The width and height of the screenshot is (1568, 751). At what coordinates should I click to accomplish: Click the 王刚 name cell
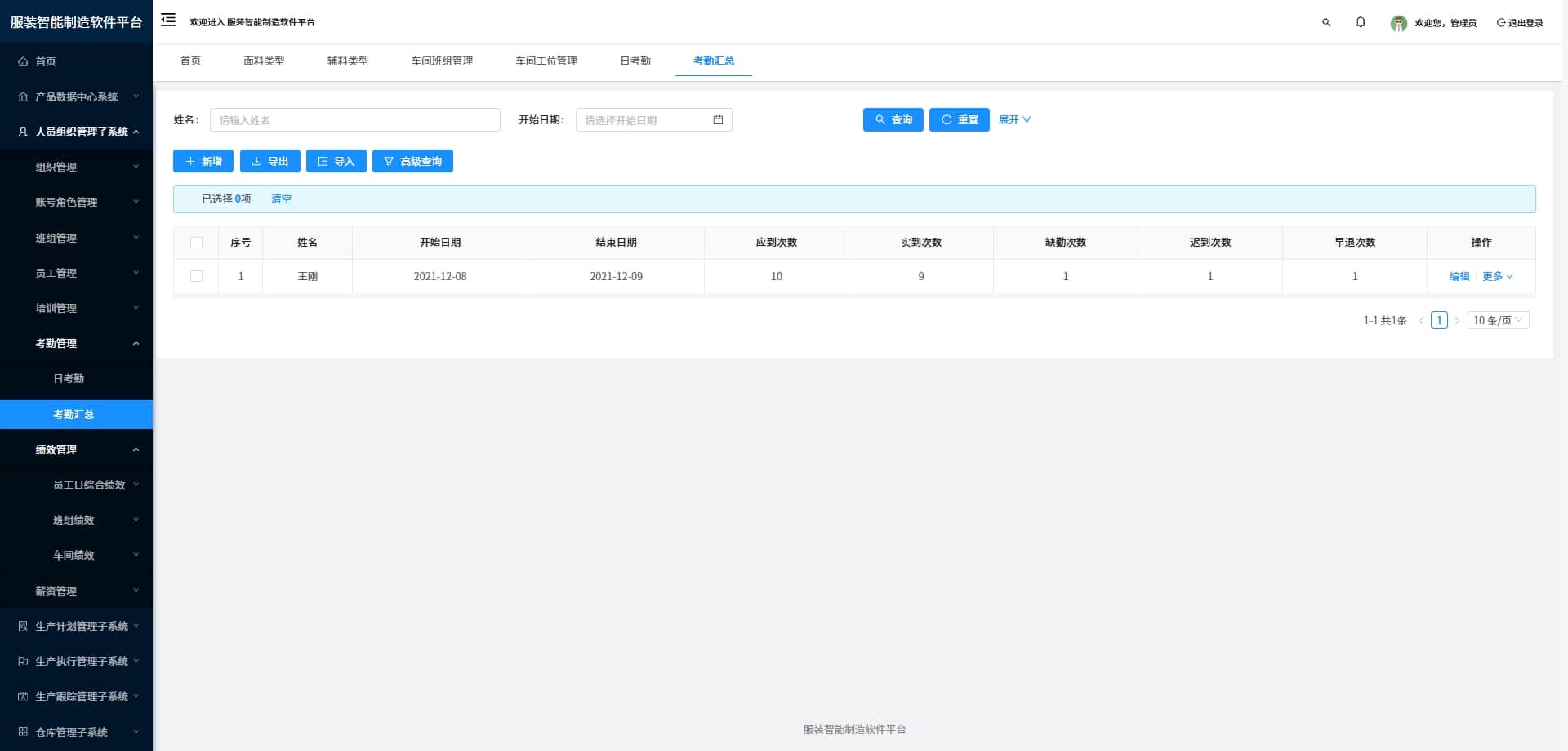point(307,276)
